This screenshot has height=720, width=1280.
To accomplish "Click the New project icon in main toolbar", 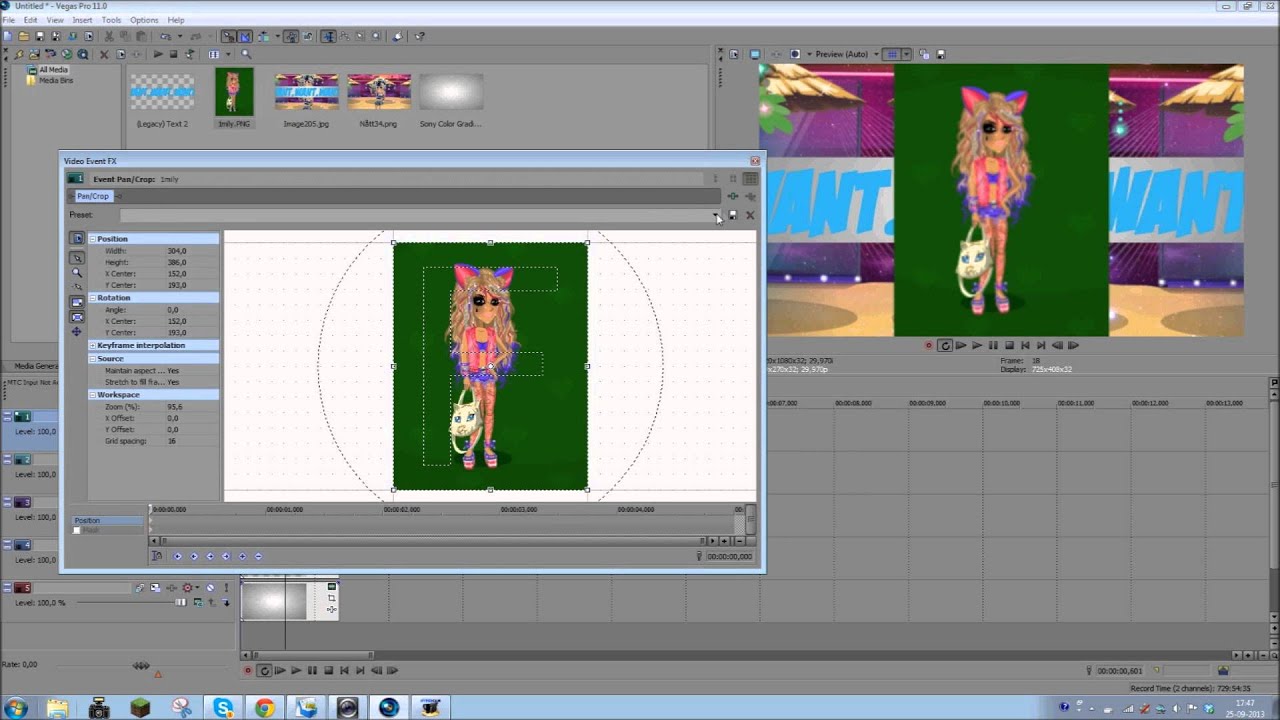I will pyautogui.click(x=7, y=36).
